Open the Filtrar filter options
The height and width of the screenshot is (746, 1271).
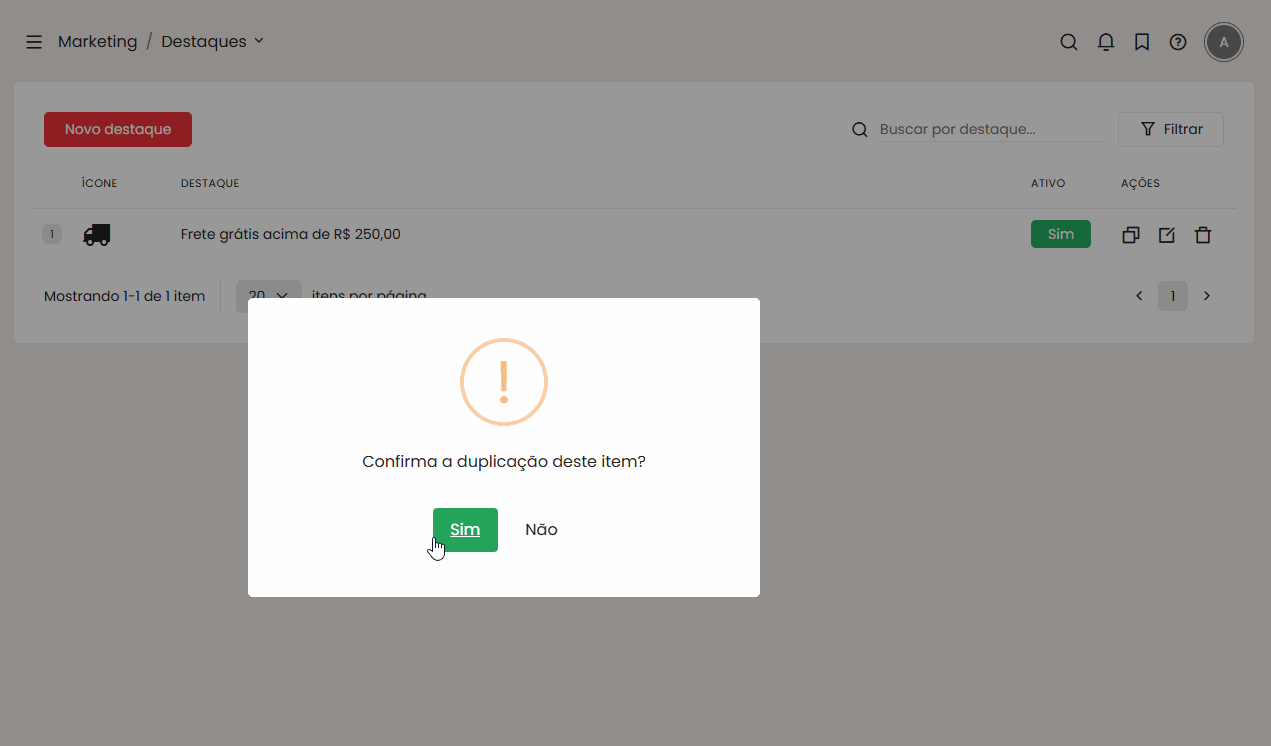coord(1170,129)
